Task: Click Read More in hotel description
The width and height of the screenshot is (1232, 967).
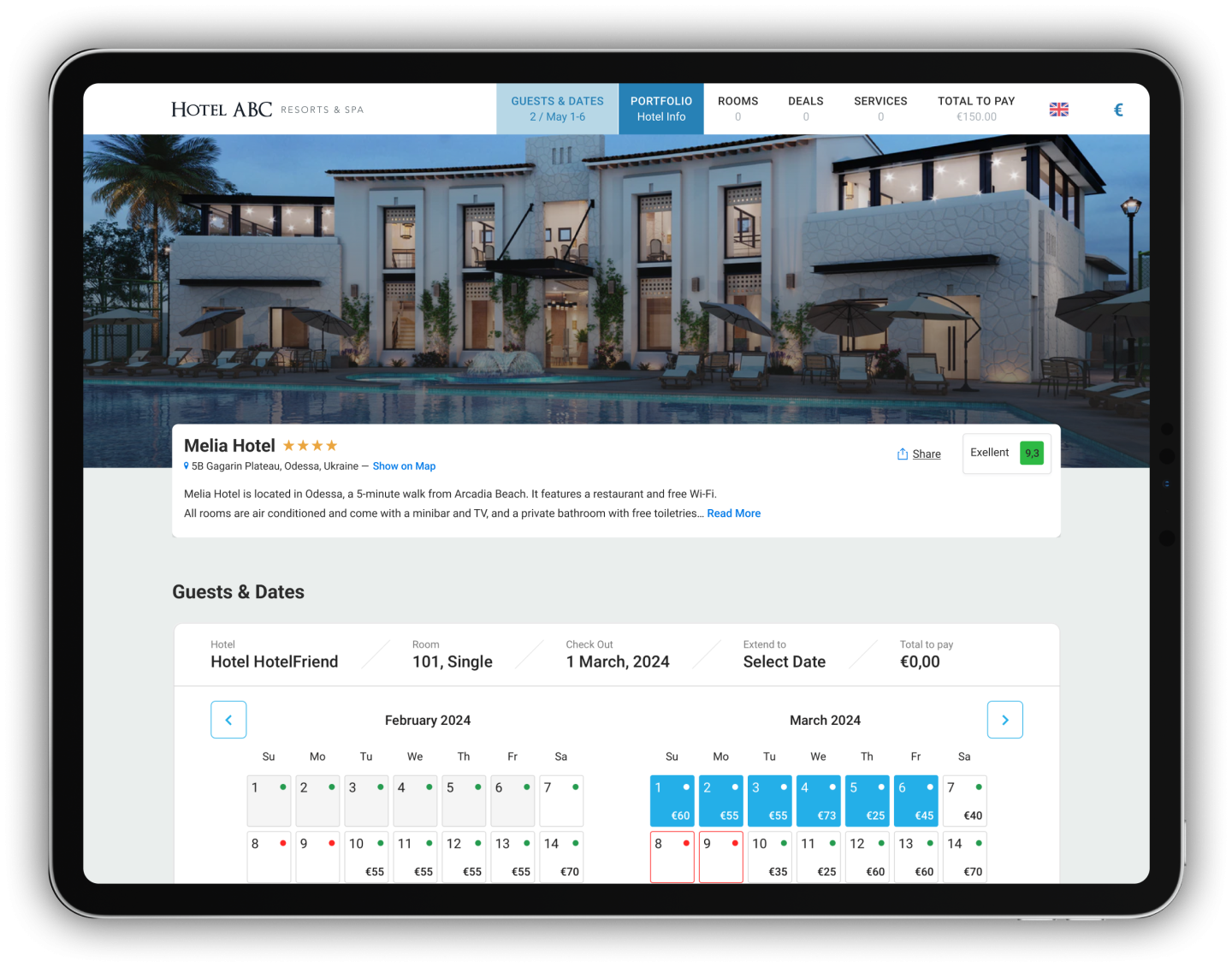Action: 734,513
